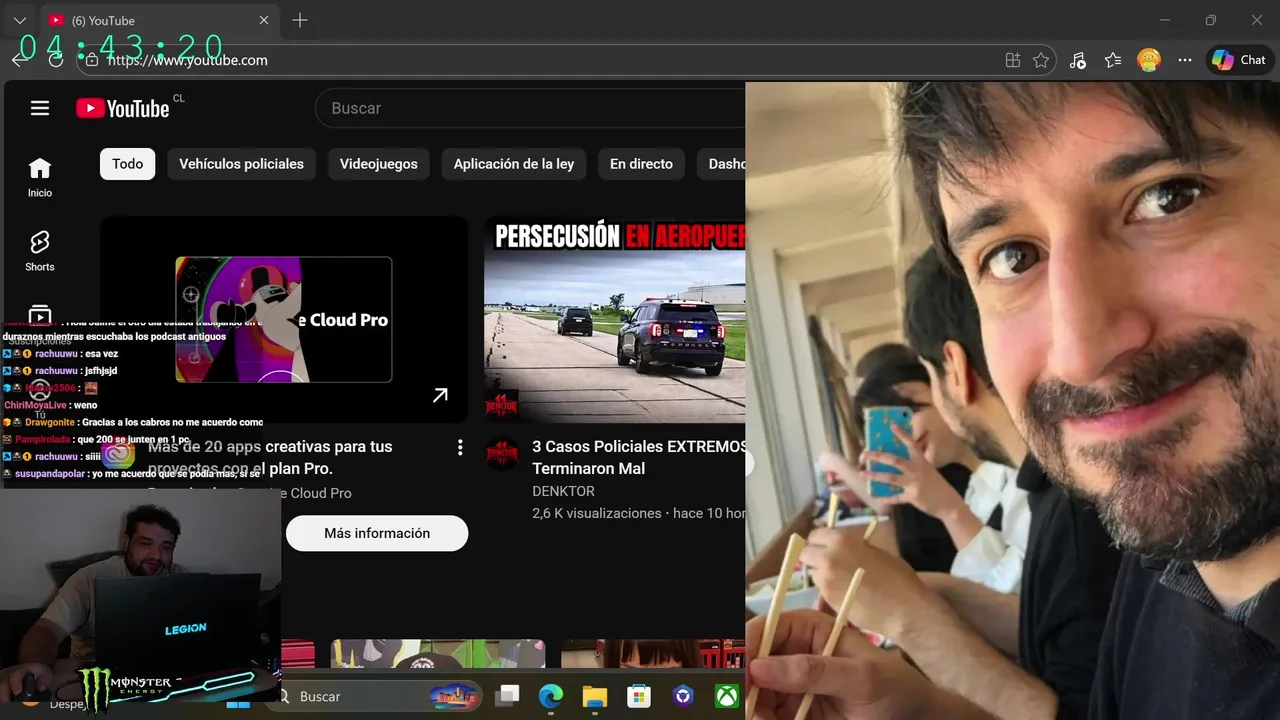Open the Xbox app from the taskbar
1280x720 pixels.
[x=727, y=696]
